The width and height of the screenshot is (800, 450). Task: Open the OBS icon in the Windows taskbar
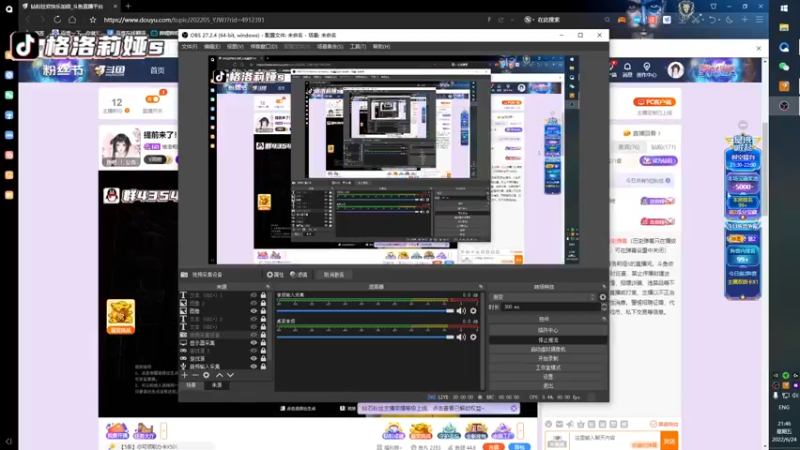click(x=784, y=106)
